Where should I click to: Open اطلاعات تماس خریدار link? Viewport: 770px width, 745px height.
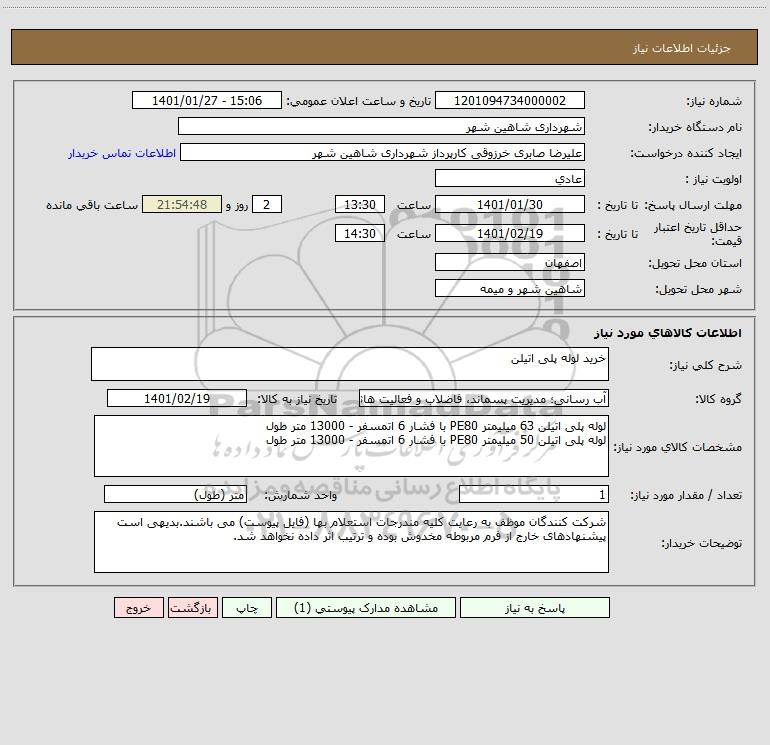click(x=121, y=153)
